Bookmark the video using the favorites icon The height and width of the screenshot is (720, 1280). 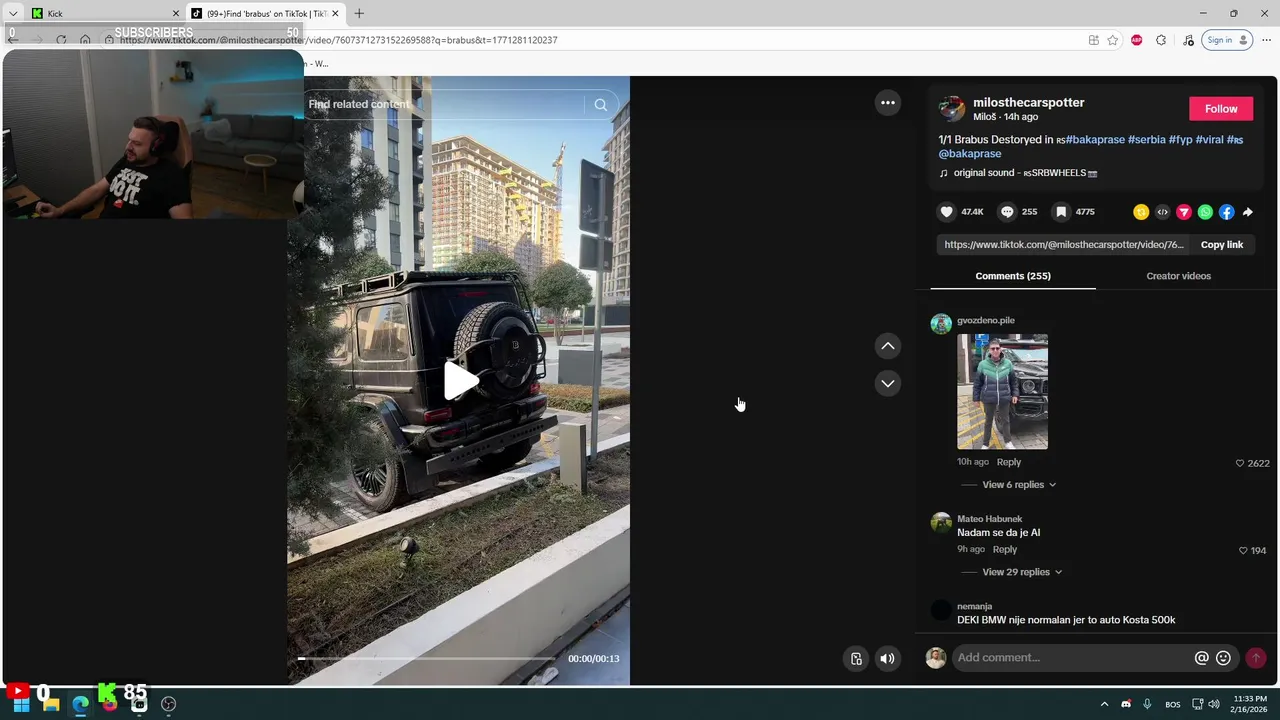coord(1061,212)
